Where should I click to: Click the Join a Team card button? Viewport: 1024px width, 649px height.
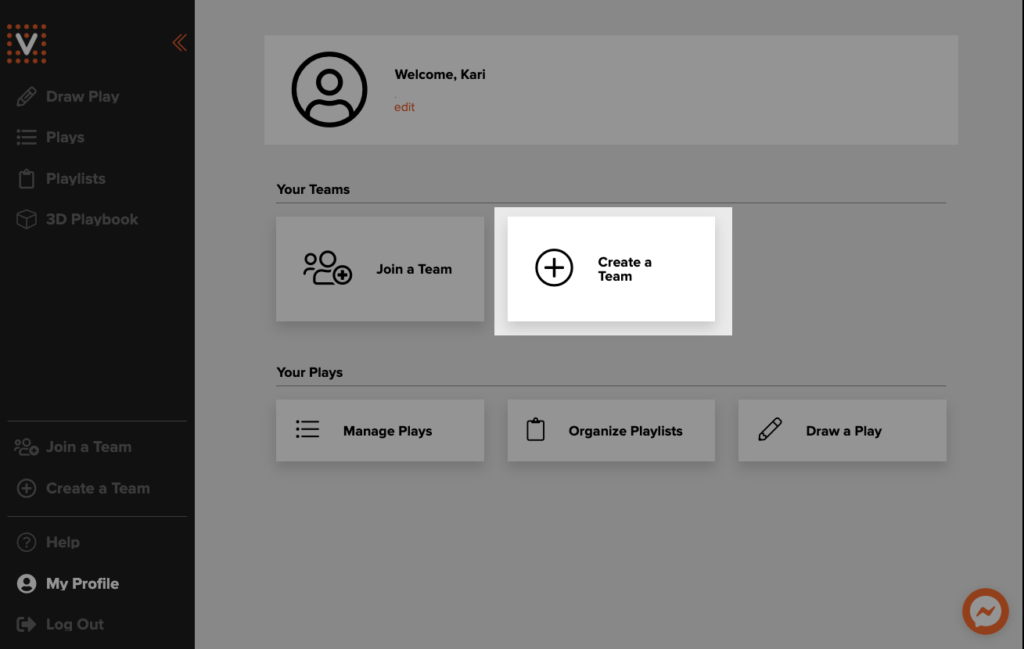click(380, 269)
